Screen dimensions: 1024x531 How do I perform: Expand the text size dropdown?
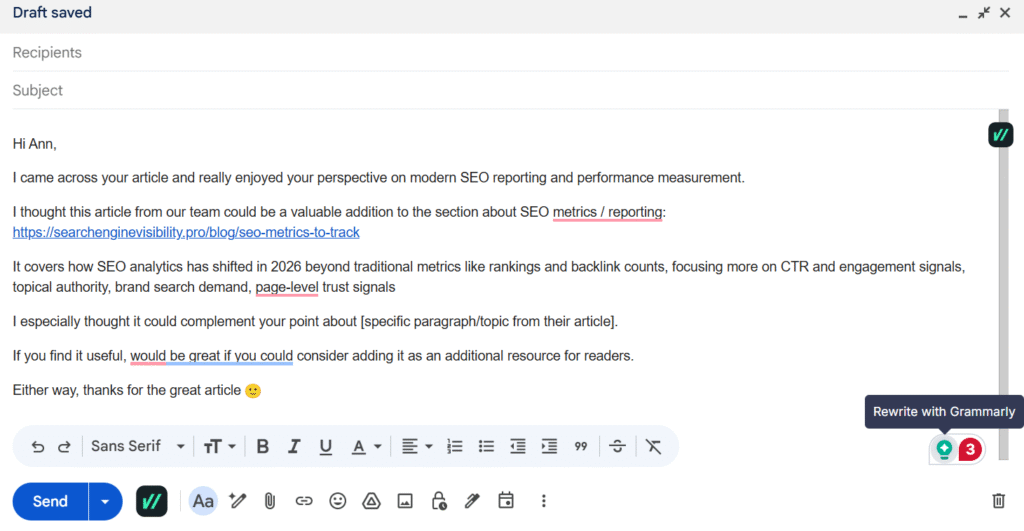point(219,447)
